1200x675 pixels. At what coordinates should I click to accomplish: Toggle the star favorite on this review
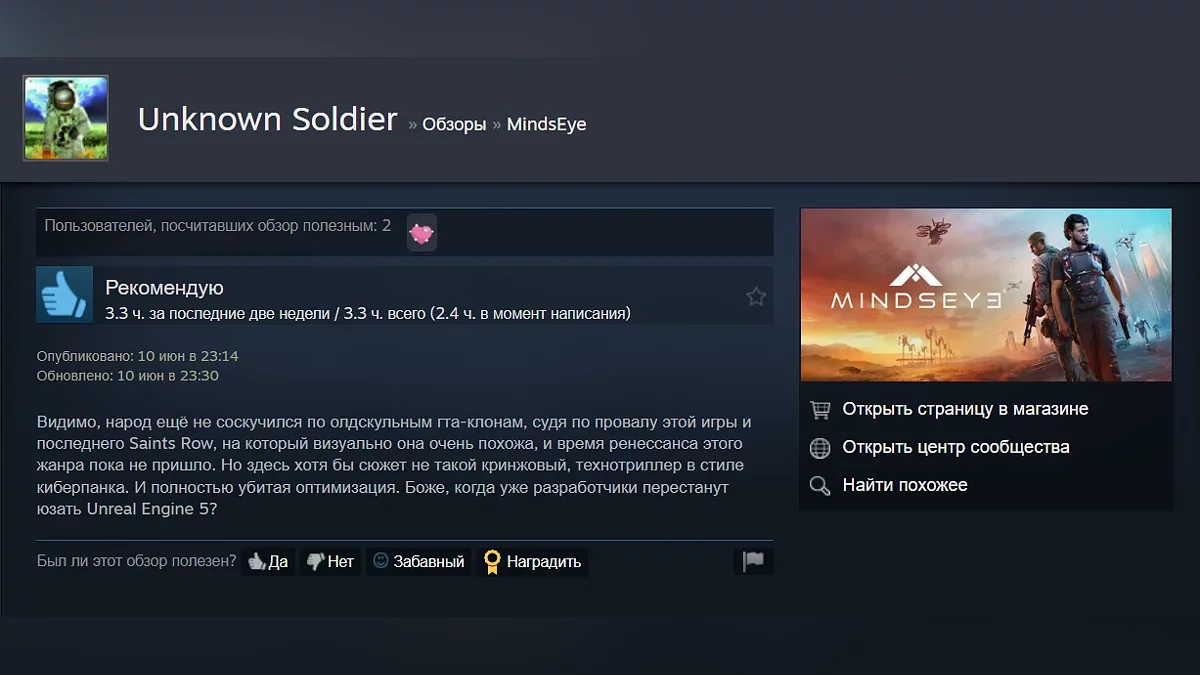point(756,296)
